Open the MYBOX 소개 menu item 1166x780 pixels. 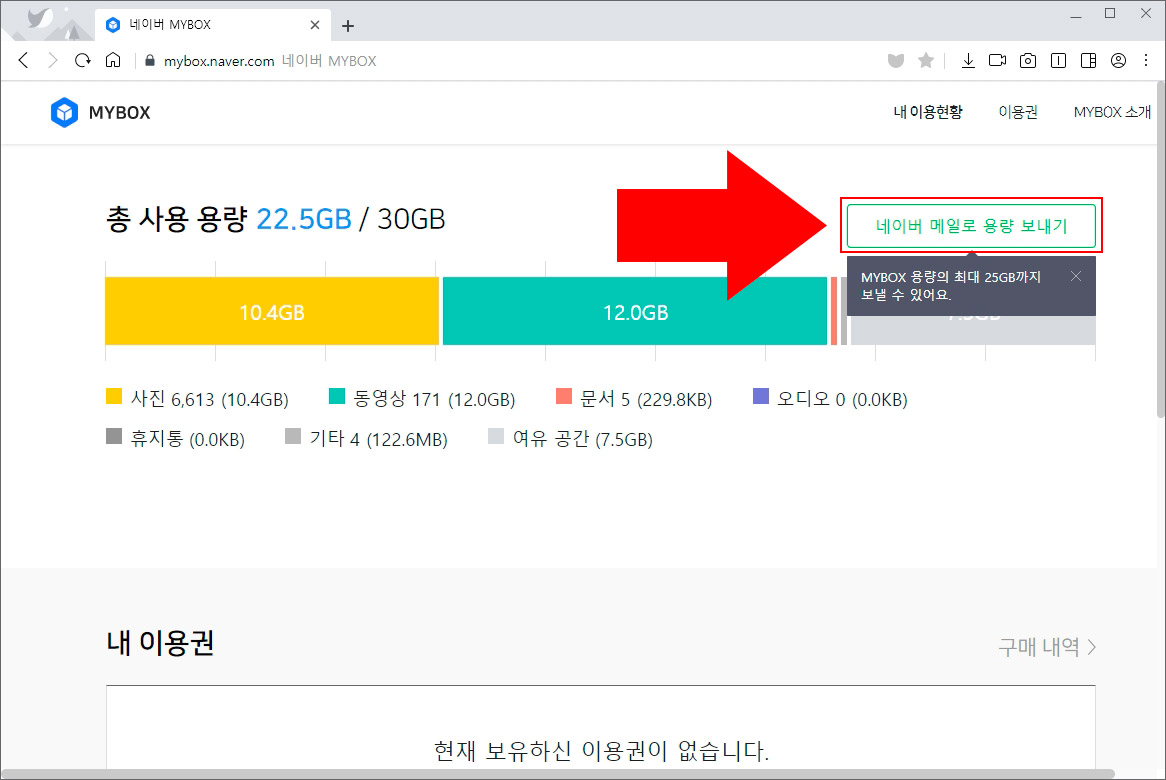(1111, 112)
